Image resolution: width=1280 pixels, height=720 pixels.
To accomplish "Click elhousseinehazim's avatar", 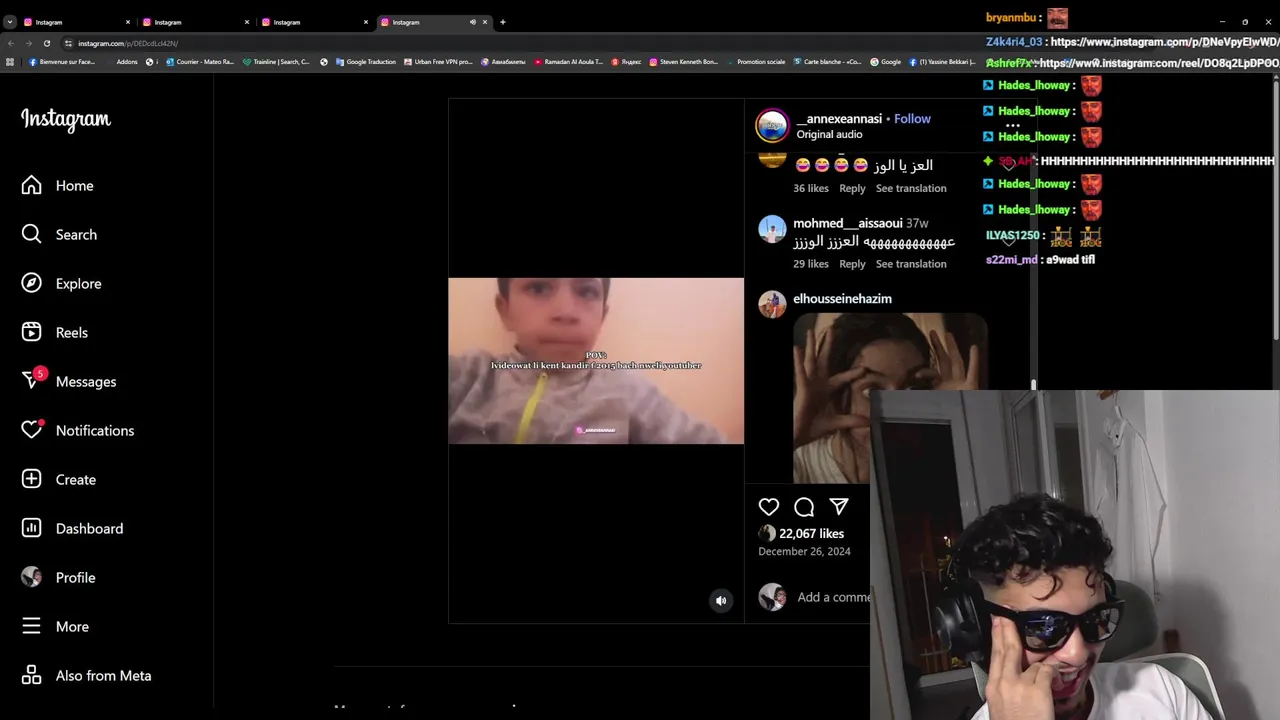I will 772,304.
